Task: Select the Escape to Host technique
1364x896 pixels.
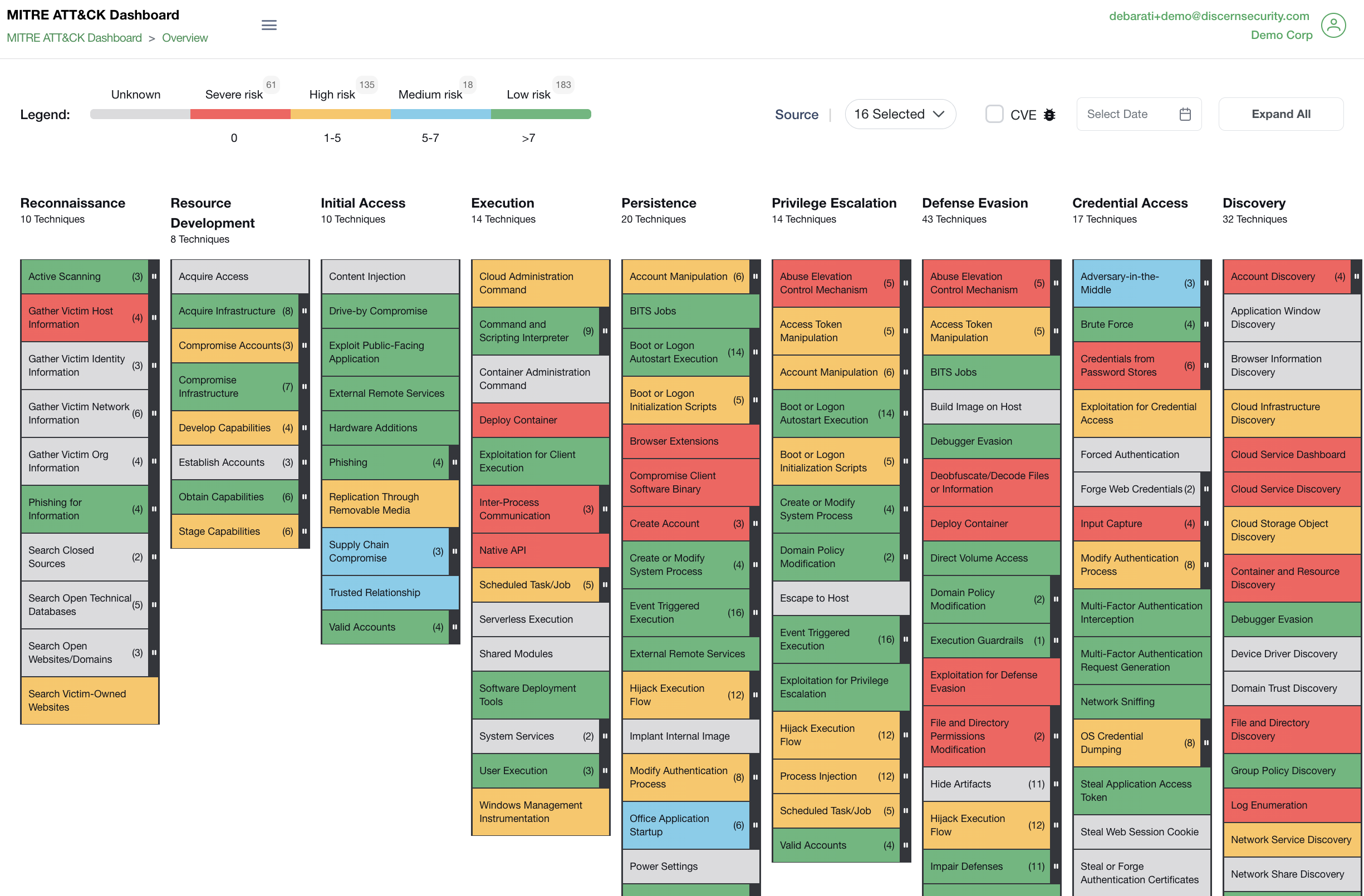Action: (841, 599)
